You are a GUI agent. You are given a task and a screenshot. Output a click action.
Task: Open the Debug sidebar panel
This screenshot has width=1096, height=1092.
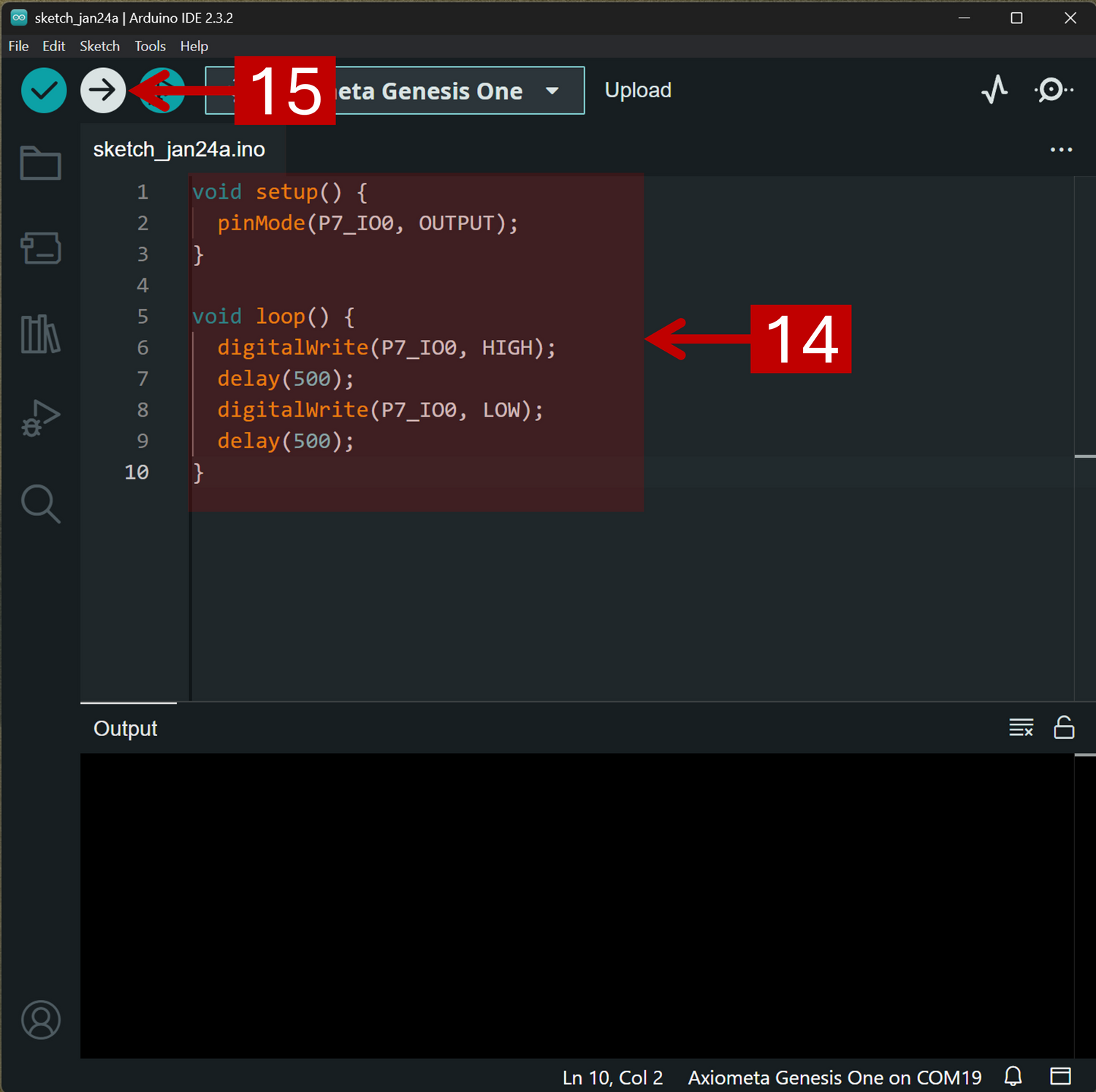(x=41, y=418)
